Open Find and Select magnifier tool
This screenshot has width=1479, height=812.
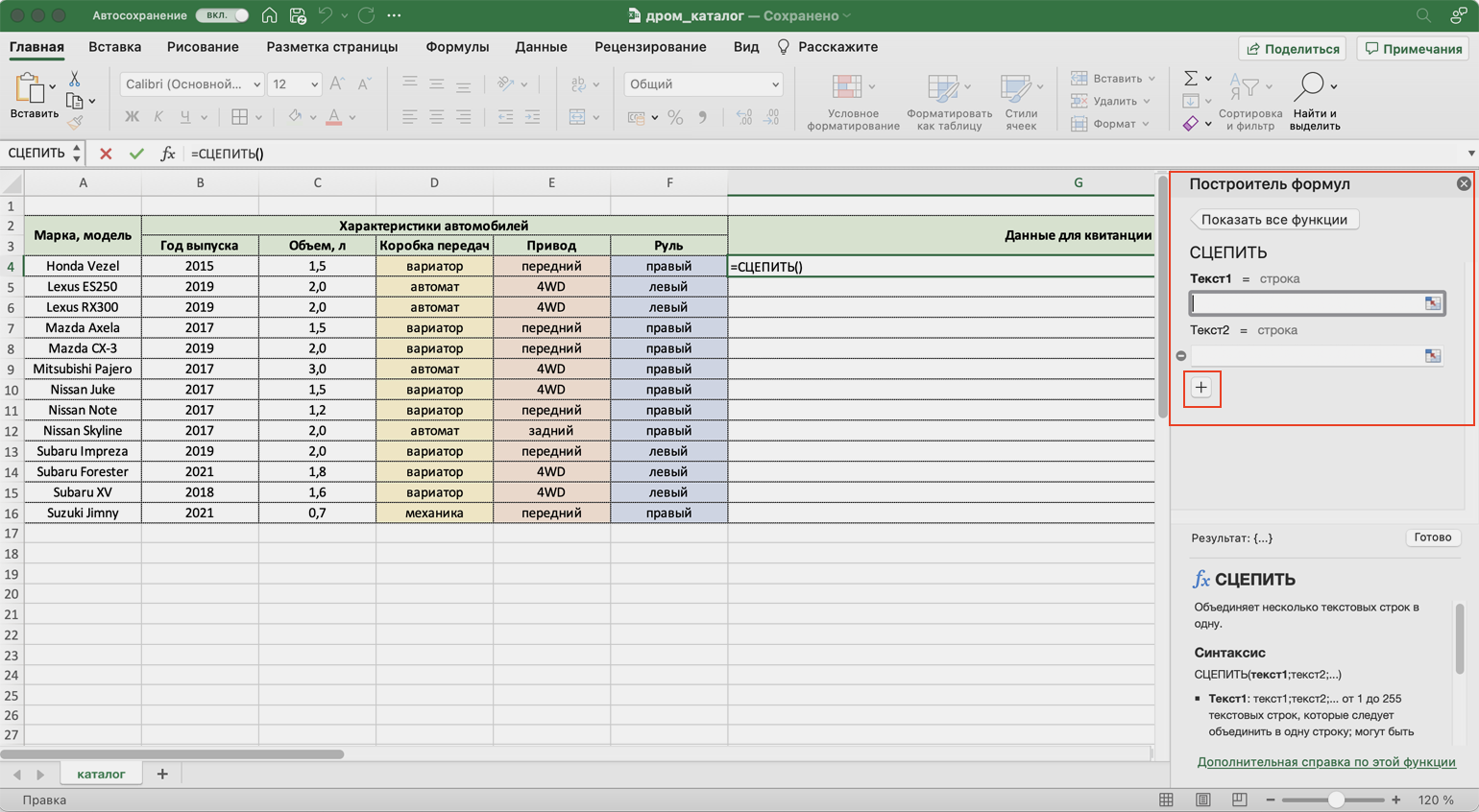(1310, 88)
